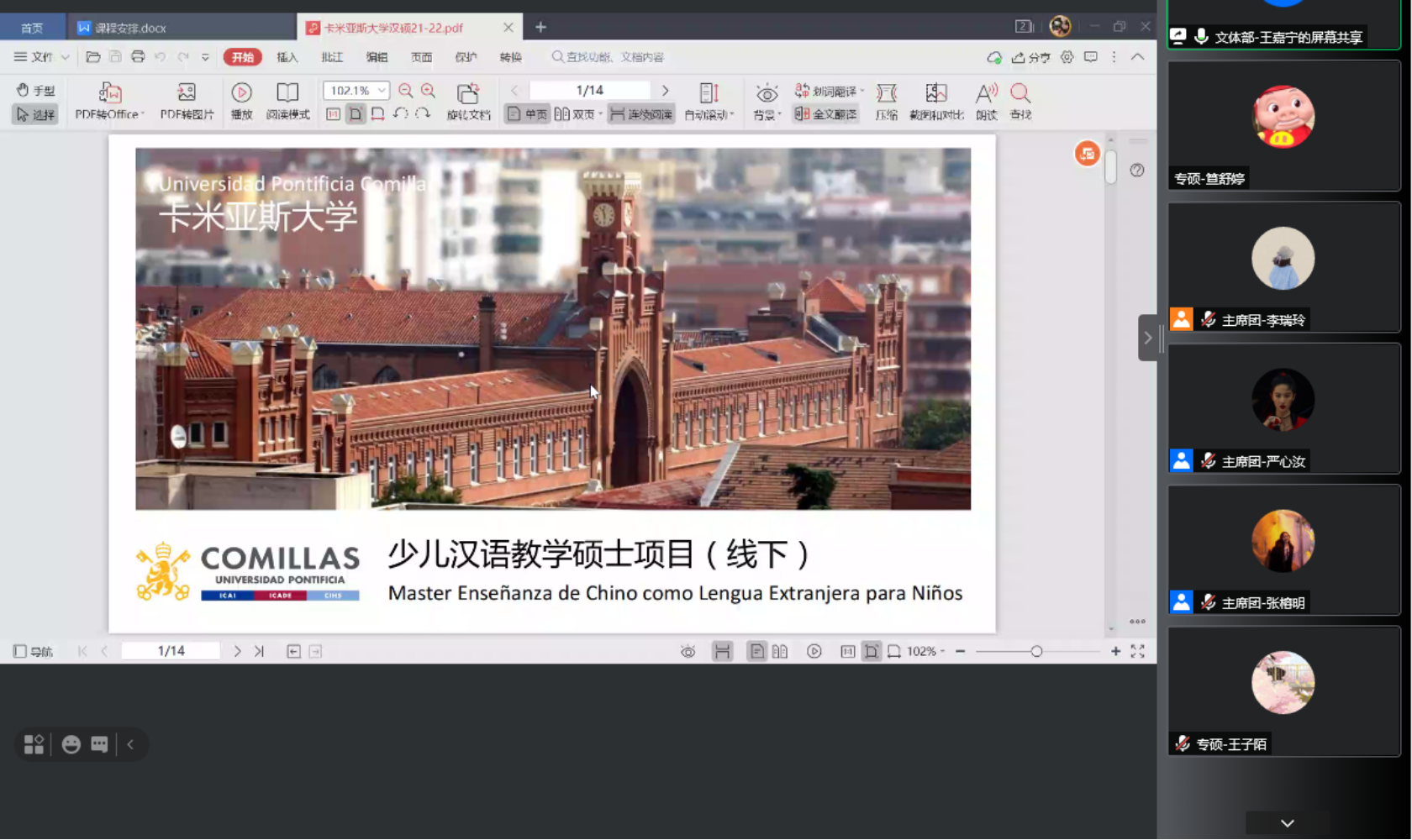Click the red zoom-in magnifier icon
This screenshot has width=1412, height=840.
pyautogui.click(x=429, y=91)
